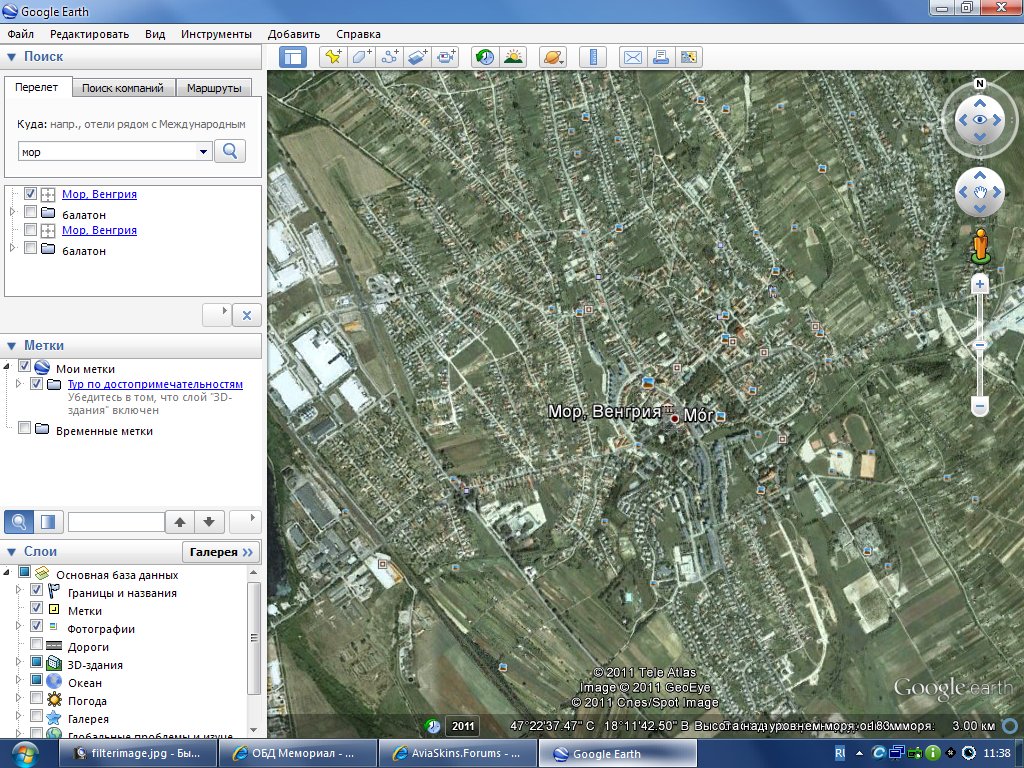The width and height of the screenshot is (1024, 768).
Task: Open Тур по достопримечательностям link
Action: pos(155,384)
